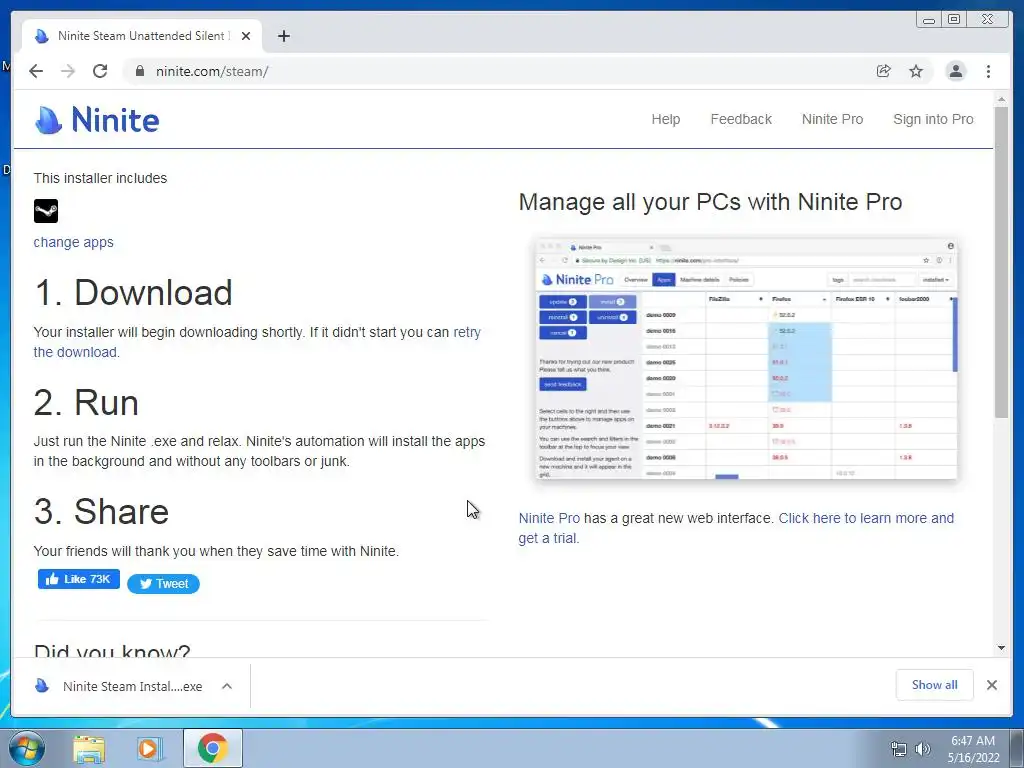Image resolution: width=1024 pixels, height=768 pixels.
Task: Go back to the previous page
Action: 36,71
